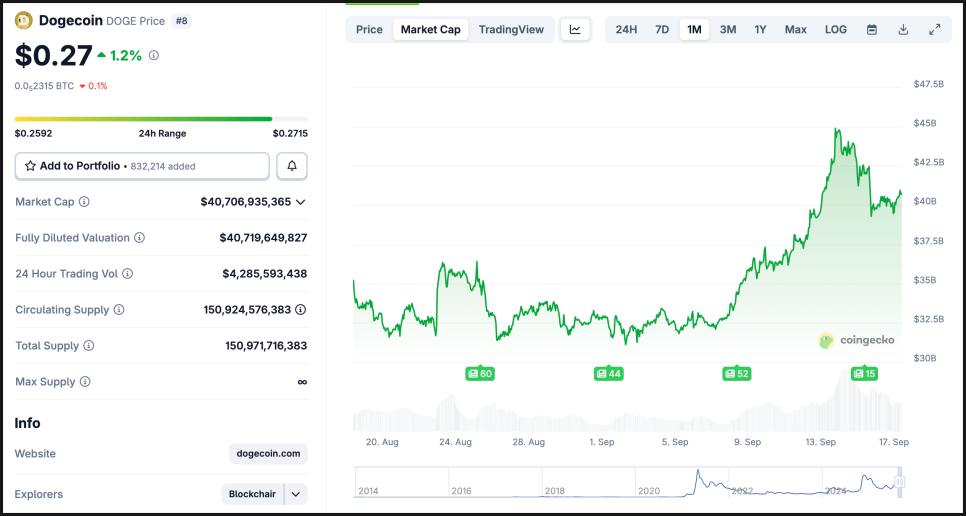This screenshot has height=516, width=966.
Task: Open the news marker labeled 15
Action: (x=864, y=373)
